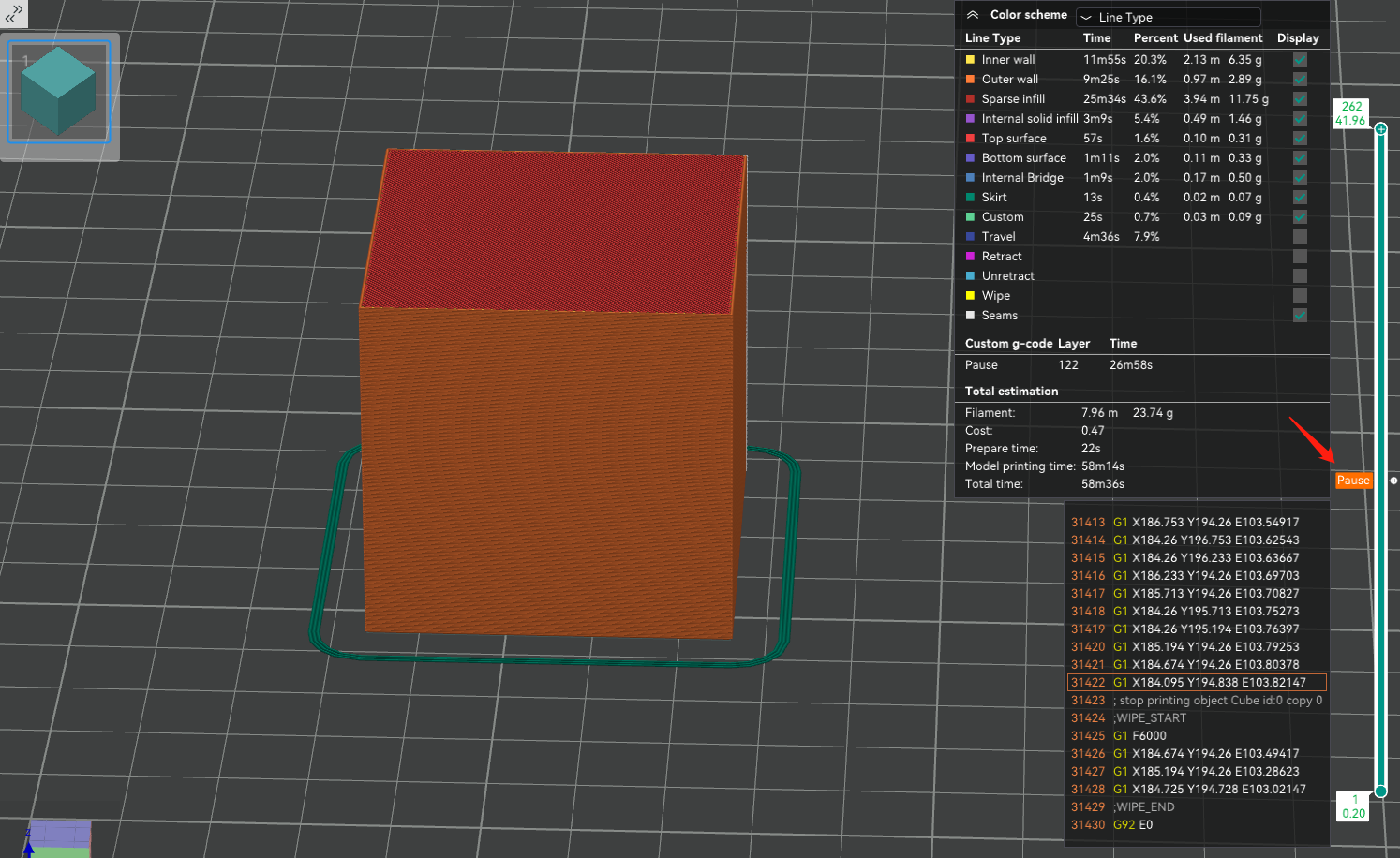The height and width of the screenshot is (858, 1400).
Task: Click the orange Pause marker label
Action: tap(1353, 481)
